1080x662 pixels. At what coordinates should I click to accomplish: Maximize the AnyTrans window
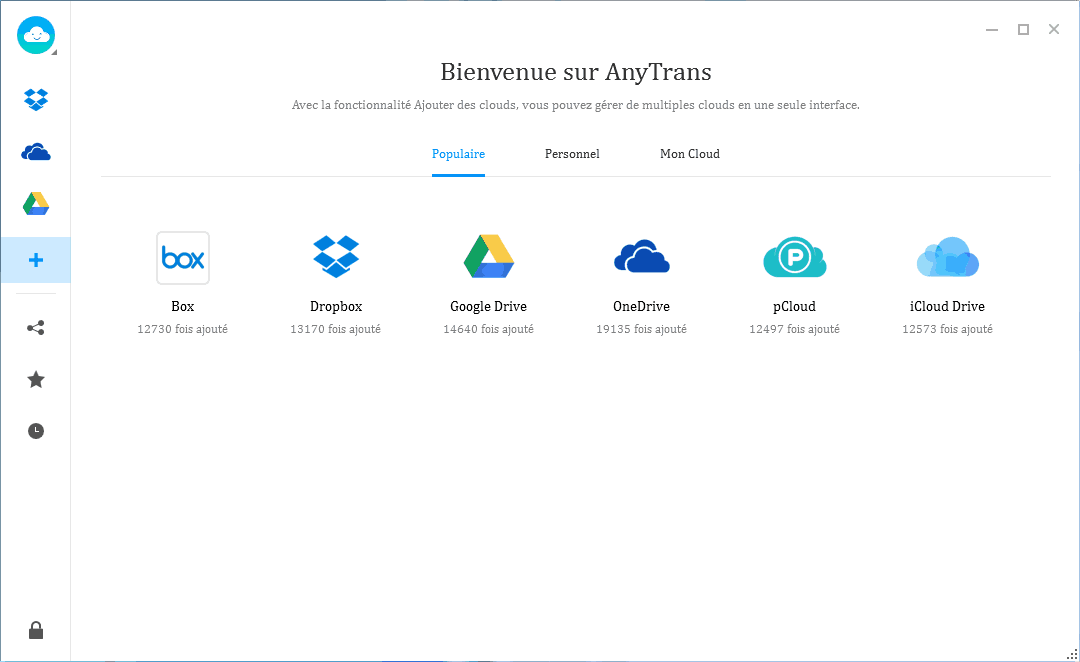(1023, 30)
